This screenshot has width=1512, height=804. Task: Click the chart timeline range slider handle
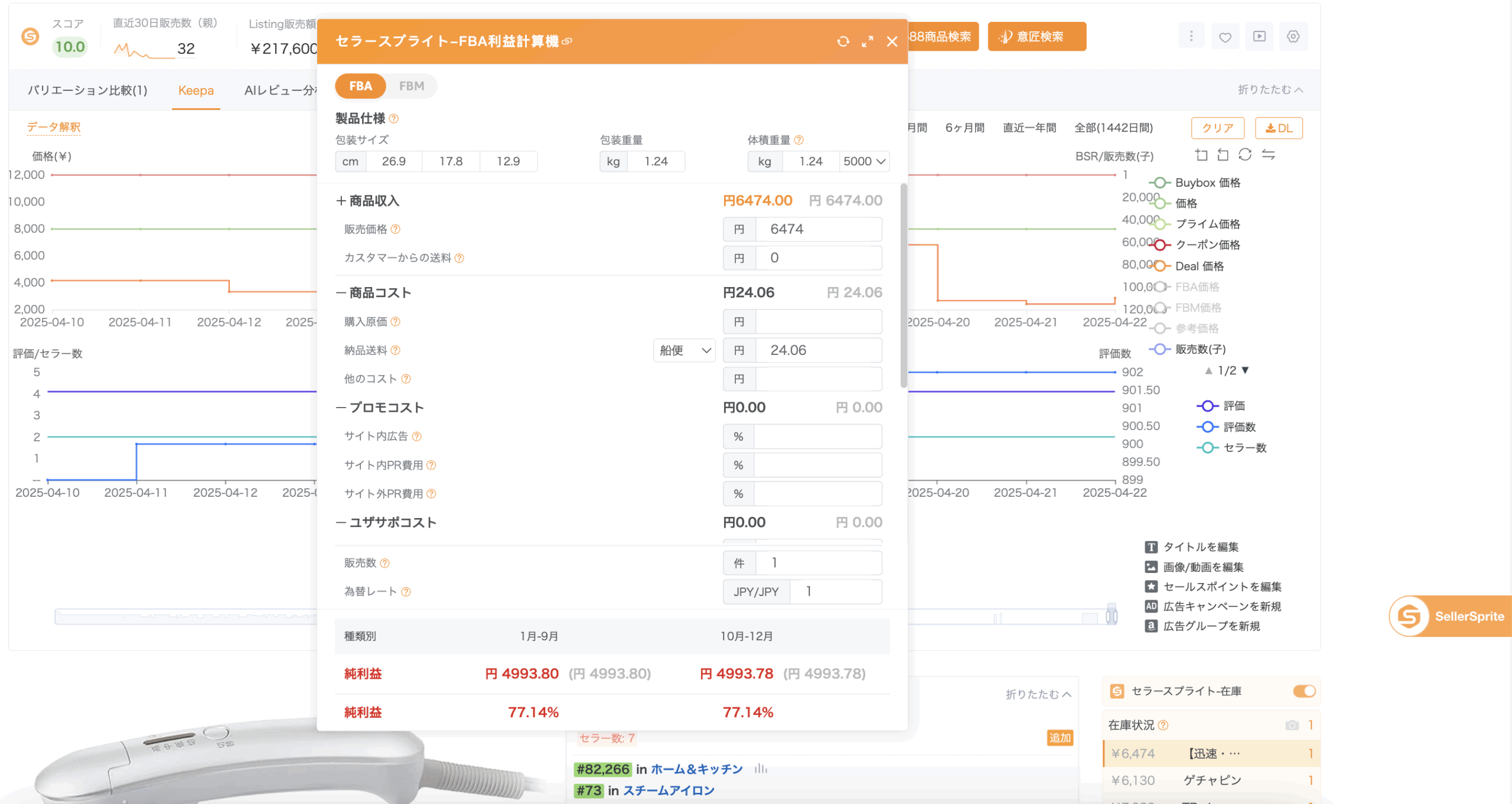pos(1112,614)
